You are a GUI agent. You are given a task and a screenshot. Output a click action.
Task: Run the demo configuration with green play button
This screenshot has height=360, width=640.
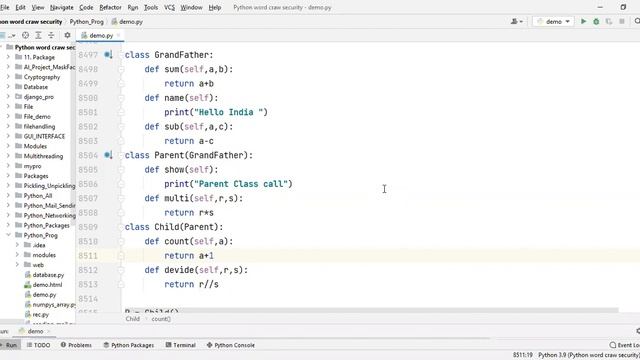[x=583, y=21]
